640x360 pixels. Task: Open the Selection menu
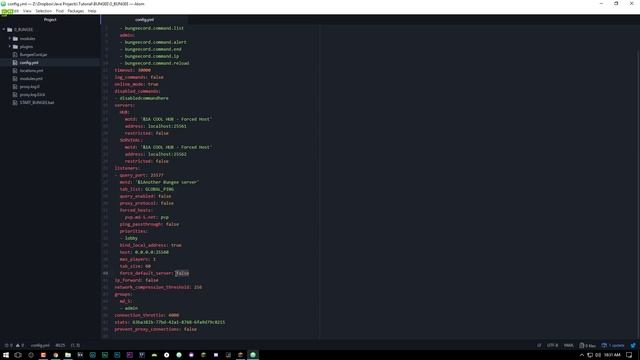(43, 11)
